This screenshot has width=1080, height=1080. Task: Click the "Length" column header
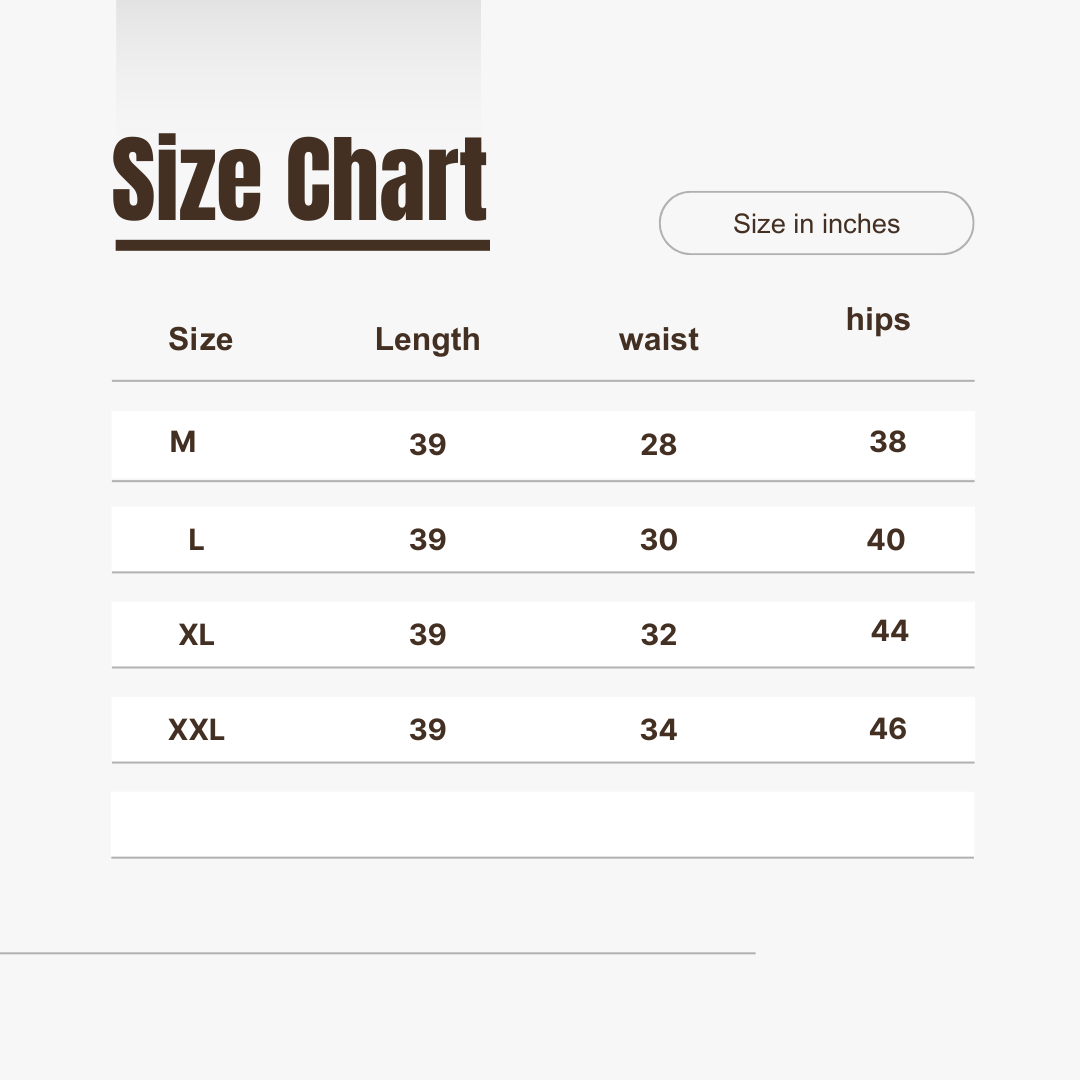pyautogui.click(x=427, y=340)
